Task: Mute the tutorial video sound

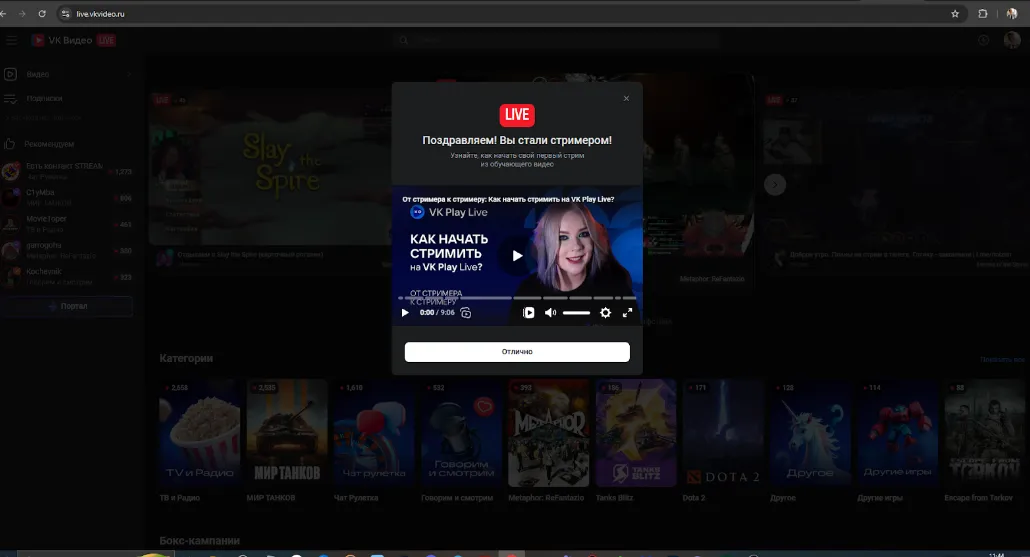Action: click(550, 313)
